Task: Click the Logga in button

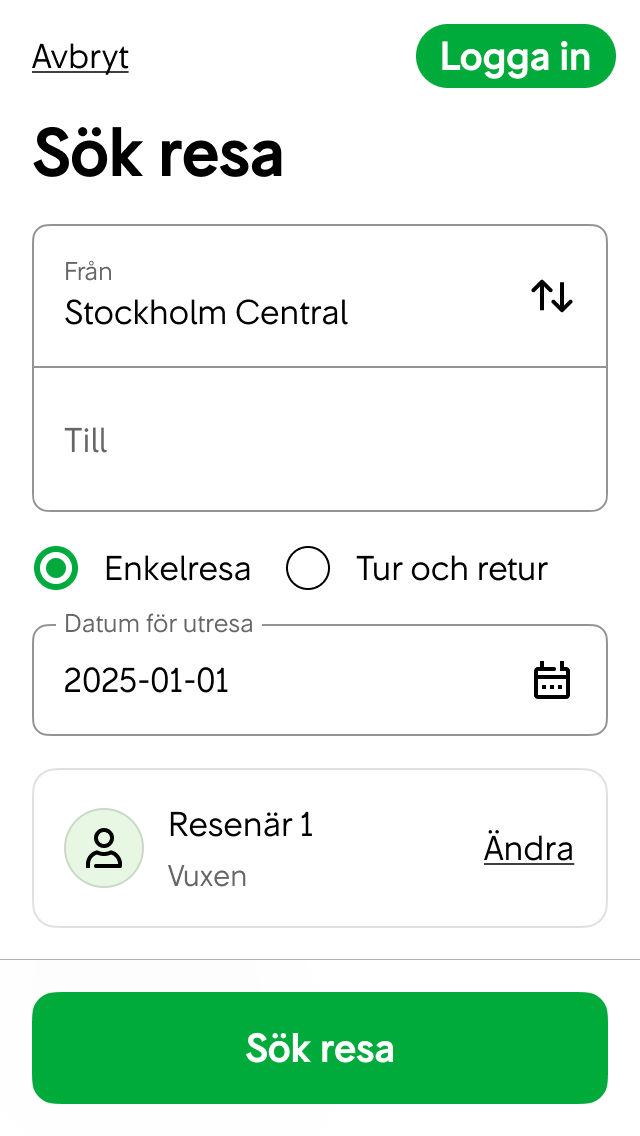Action: (516, 56)
